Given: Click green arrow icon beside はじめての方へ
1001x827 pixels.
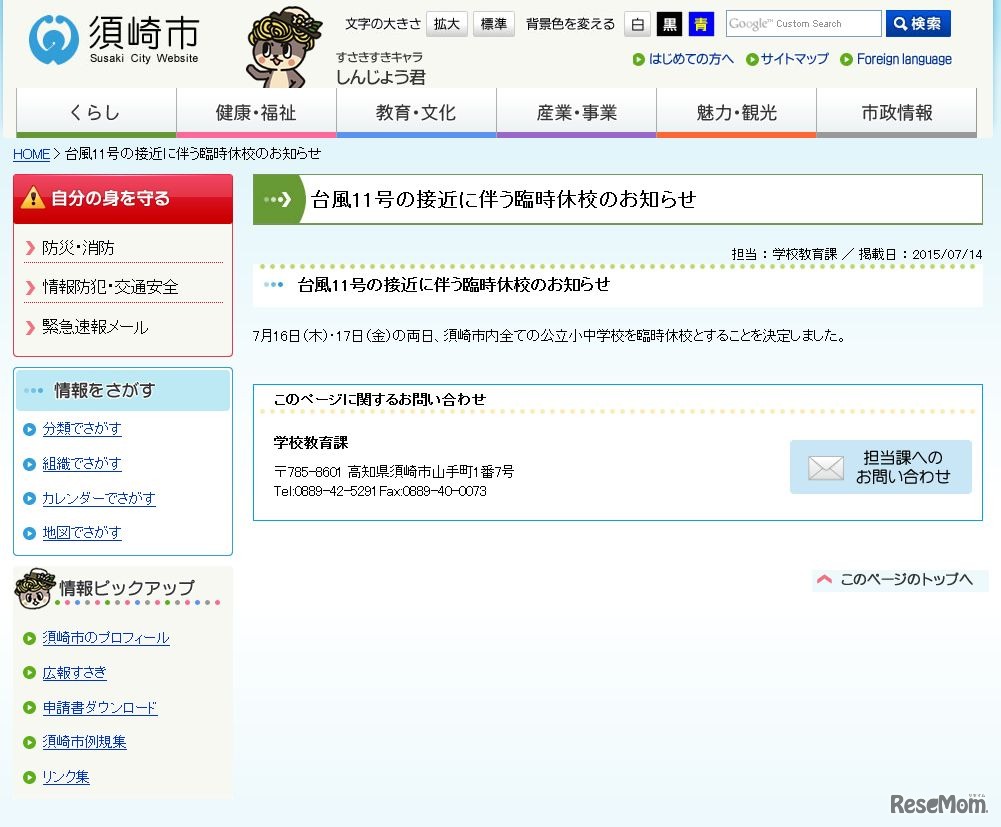Looking at the screenshot, I should click(638, 59).
